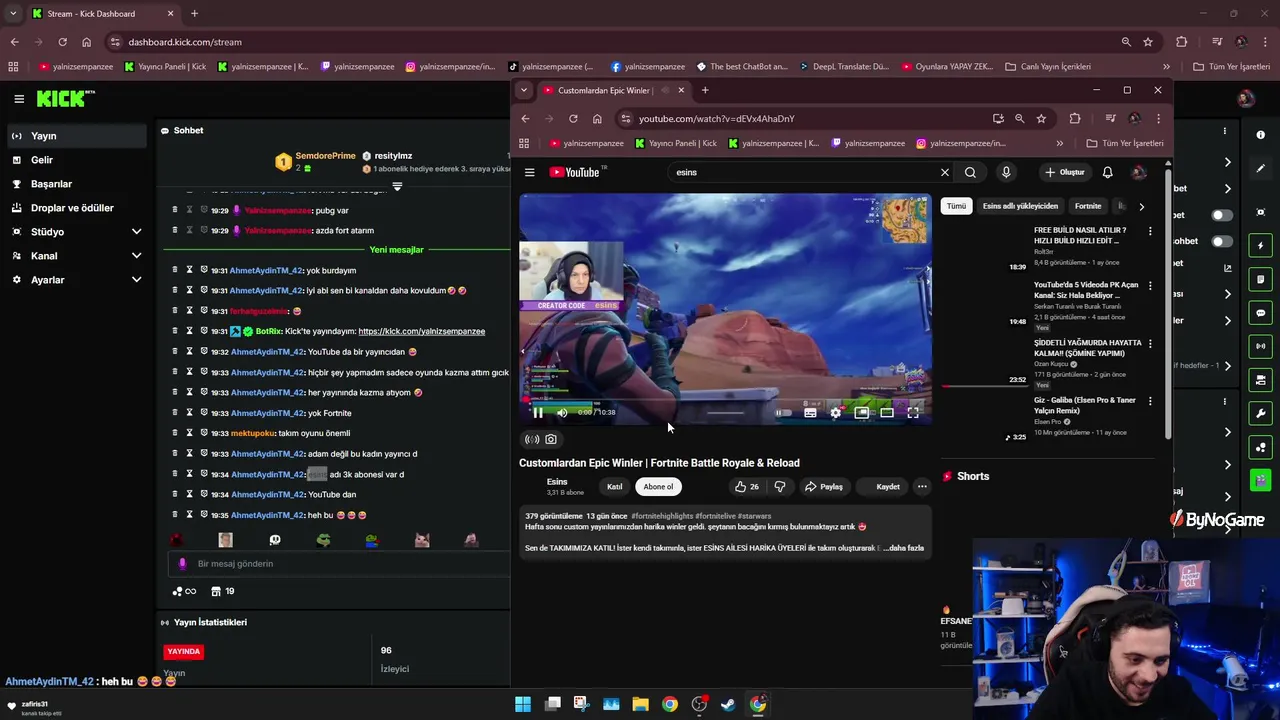
Task: Open the kick.com/yalnizsempanzee link in chat
Action: point(421,331)
